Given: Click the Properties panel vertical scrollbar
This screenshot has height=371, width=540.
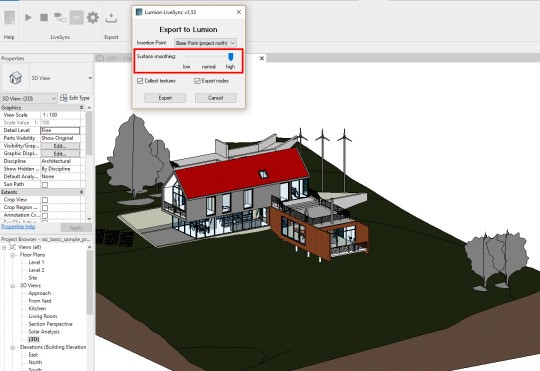Looking at the screenshot, I should (89, 133).
